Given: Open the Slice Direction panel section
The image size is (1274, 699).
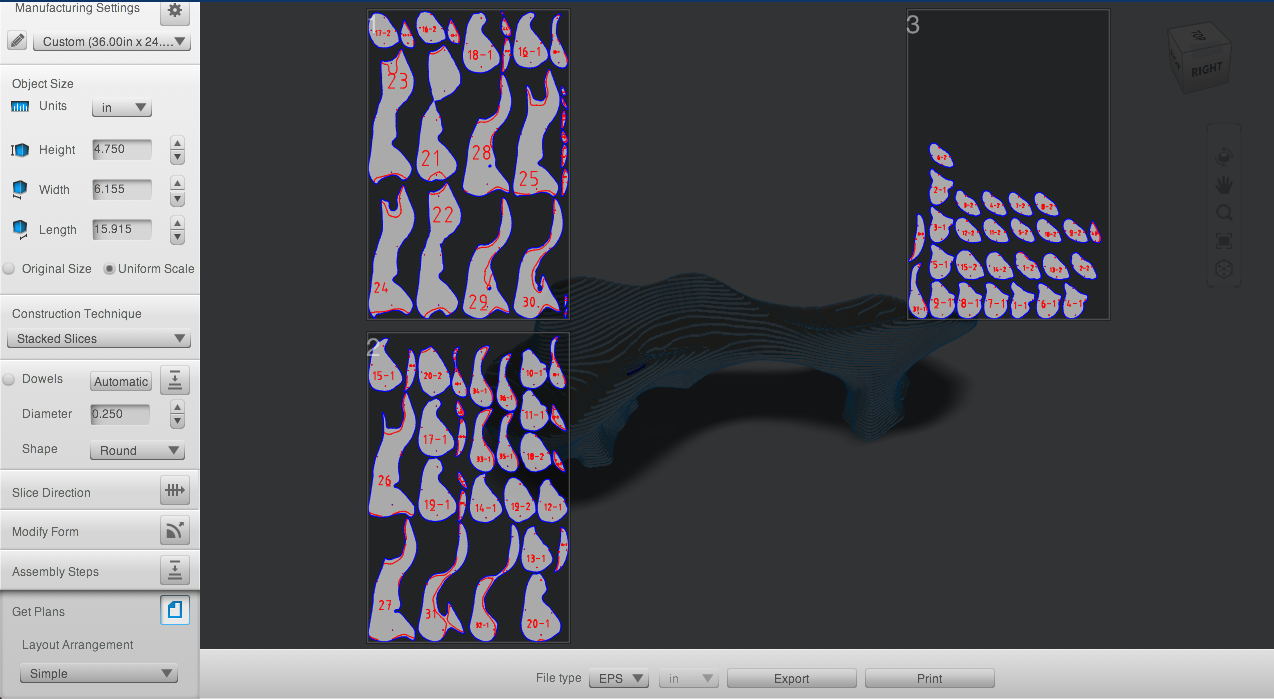Looking at the screenshot, I should point(100,491).
